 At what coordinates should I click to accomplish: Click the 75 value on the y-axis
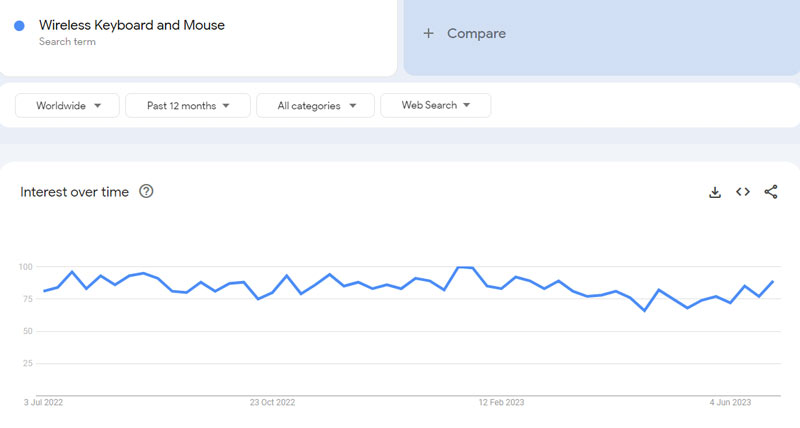click(28, 299)
